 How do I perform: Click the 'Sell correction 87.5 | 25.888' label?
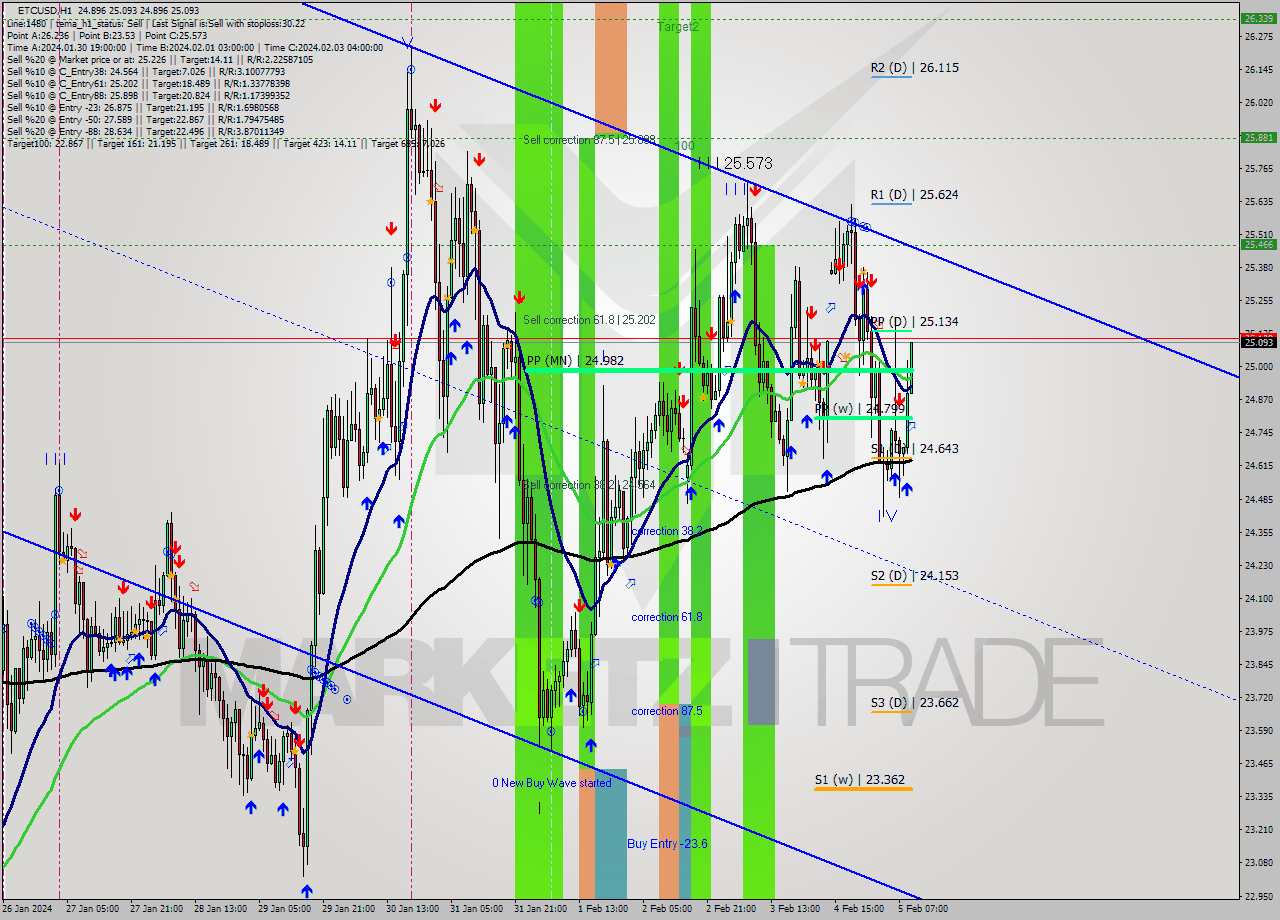tap(589, 140)
